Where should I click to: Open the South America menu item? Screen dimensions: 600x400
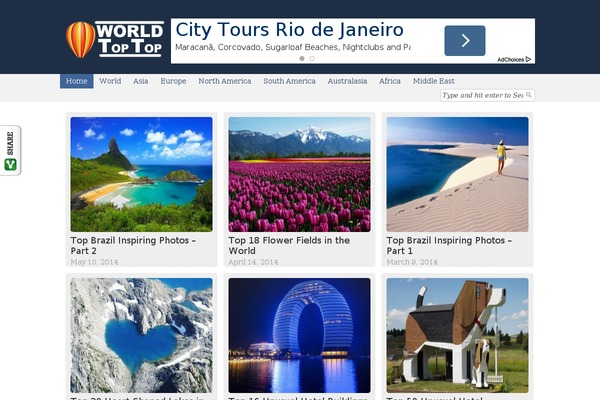(289, 81)
